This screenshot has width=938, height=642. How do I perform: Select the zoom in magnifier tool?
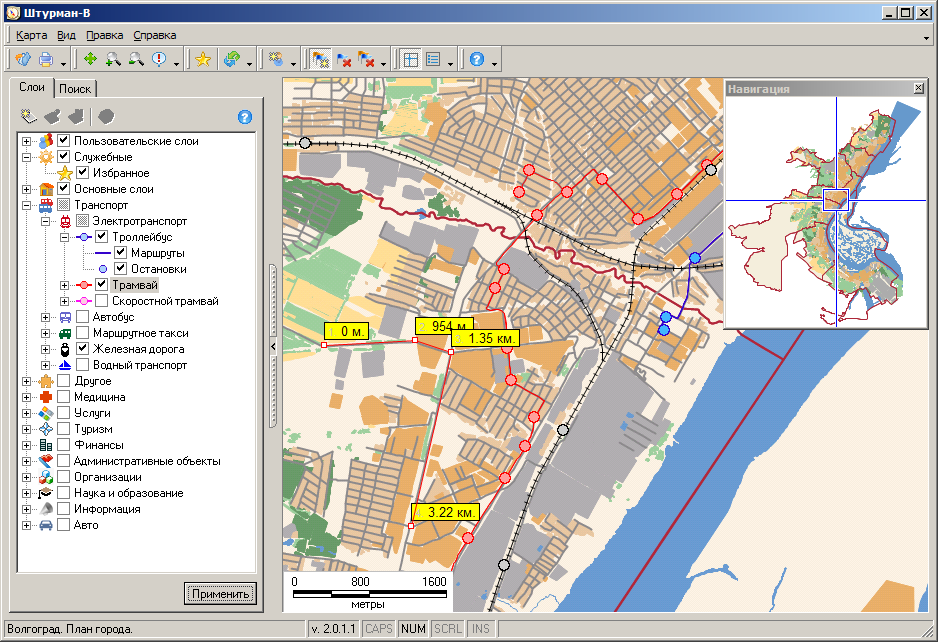point(113,59)
